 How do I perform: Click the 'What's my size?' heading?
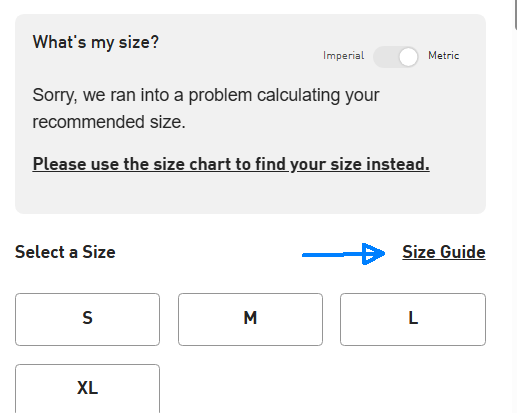pos(96,43)
